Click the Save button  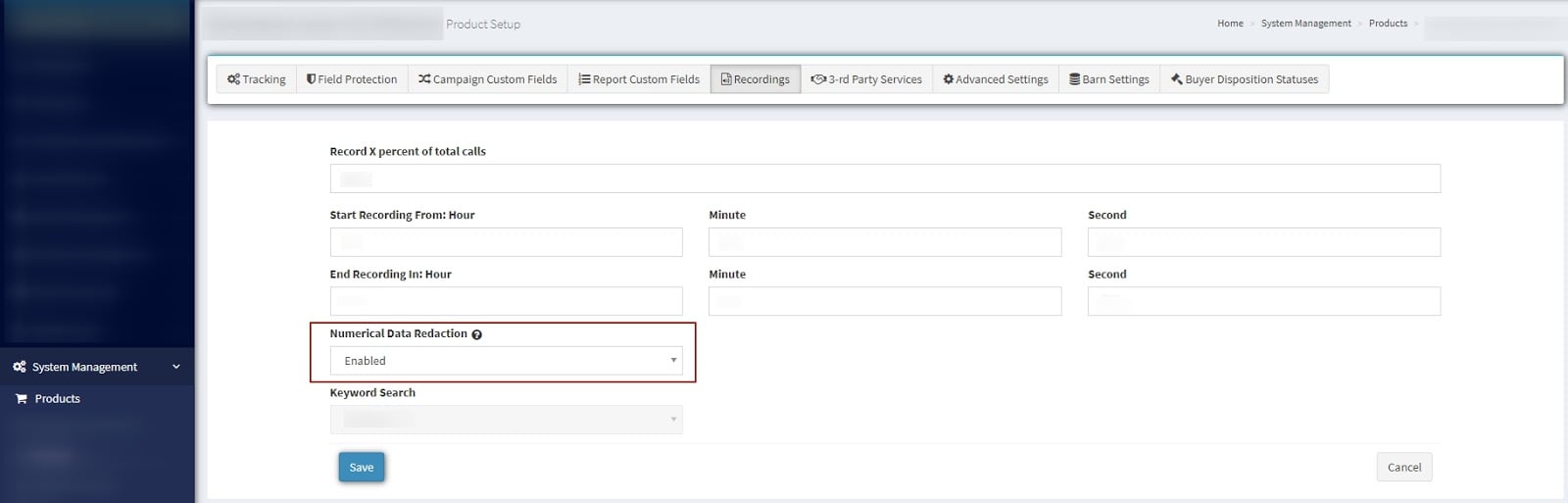tap(362, 468)
